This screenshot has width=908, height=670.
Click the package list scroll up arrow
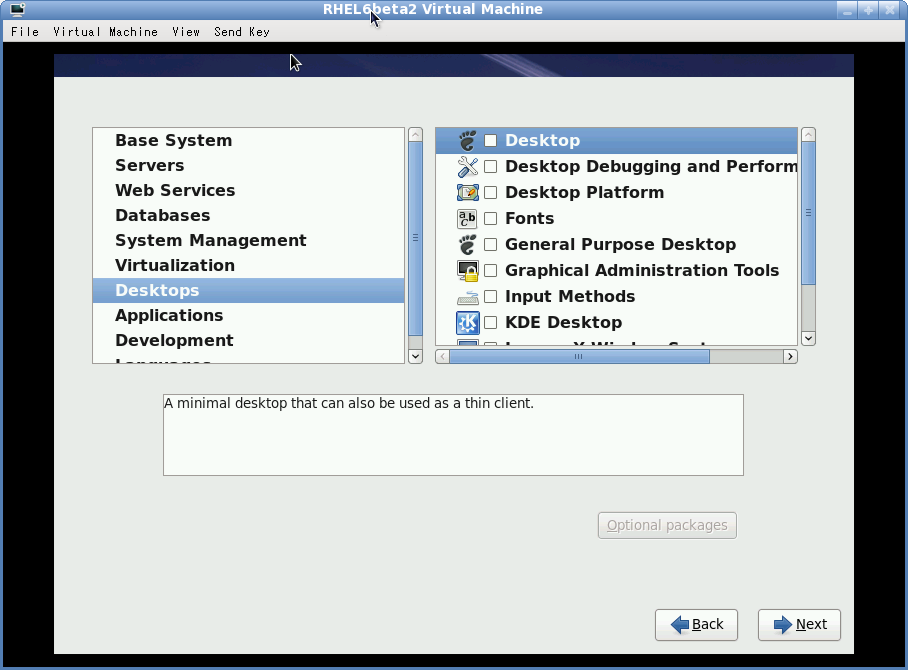pos(808,135)
